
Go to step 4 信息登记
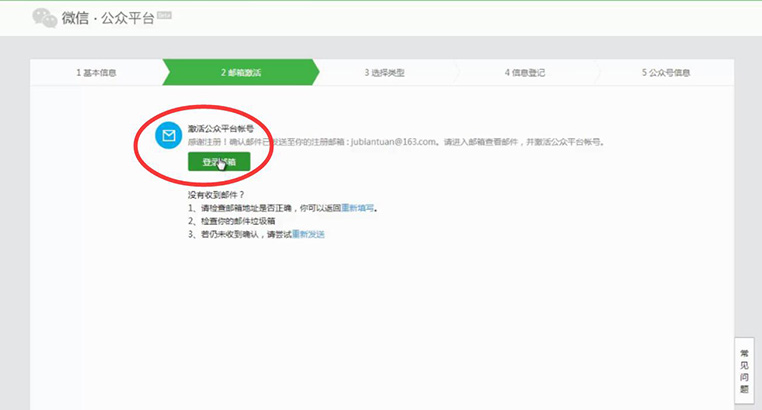[527, 73]
